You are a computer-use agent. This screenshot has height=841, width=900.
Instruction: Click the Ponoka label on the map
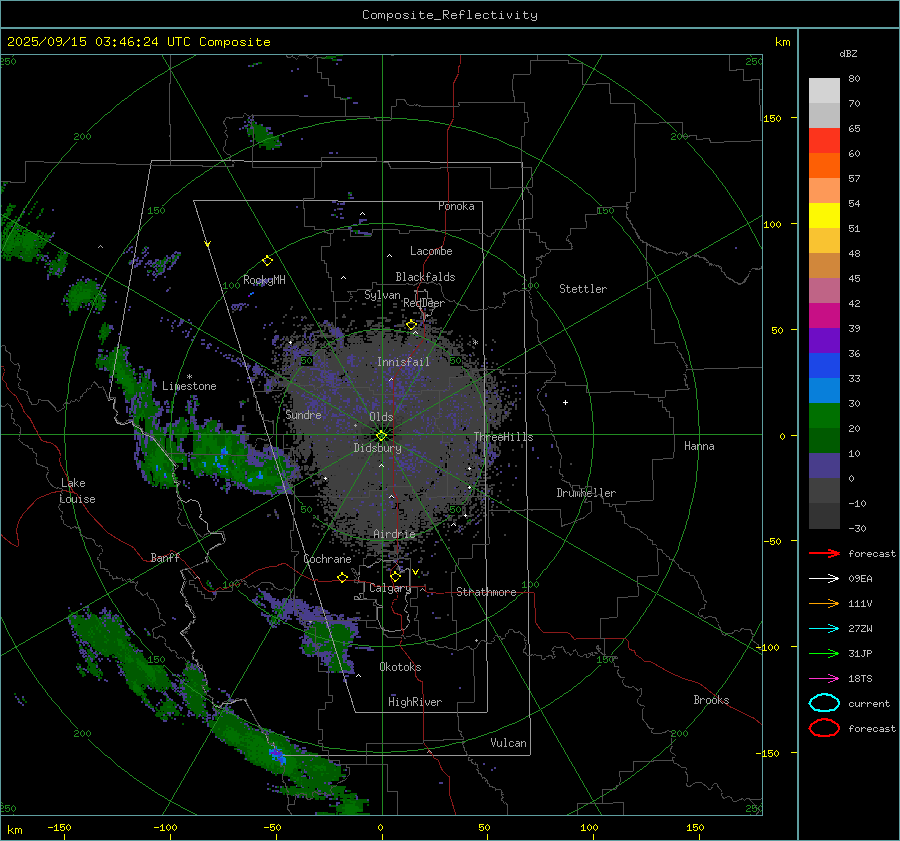(456, 206)
